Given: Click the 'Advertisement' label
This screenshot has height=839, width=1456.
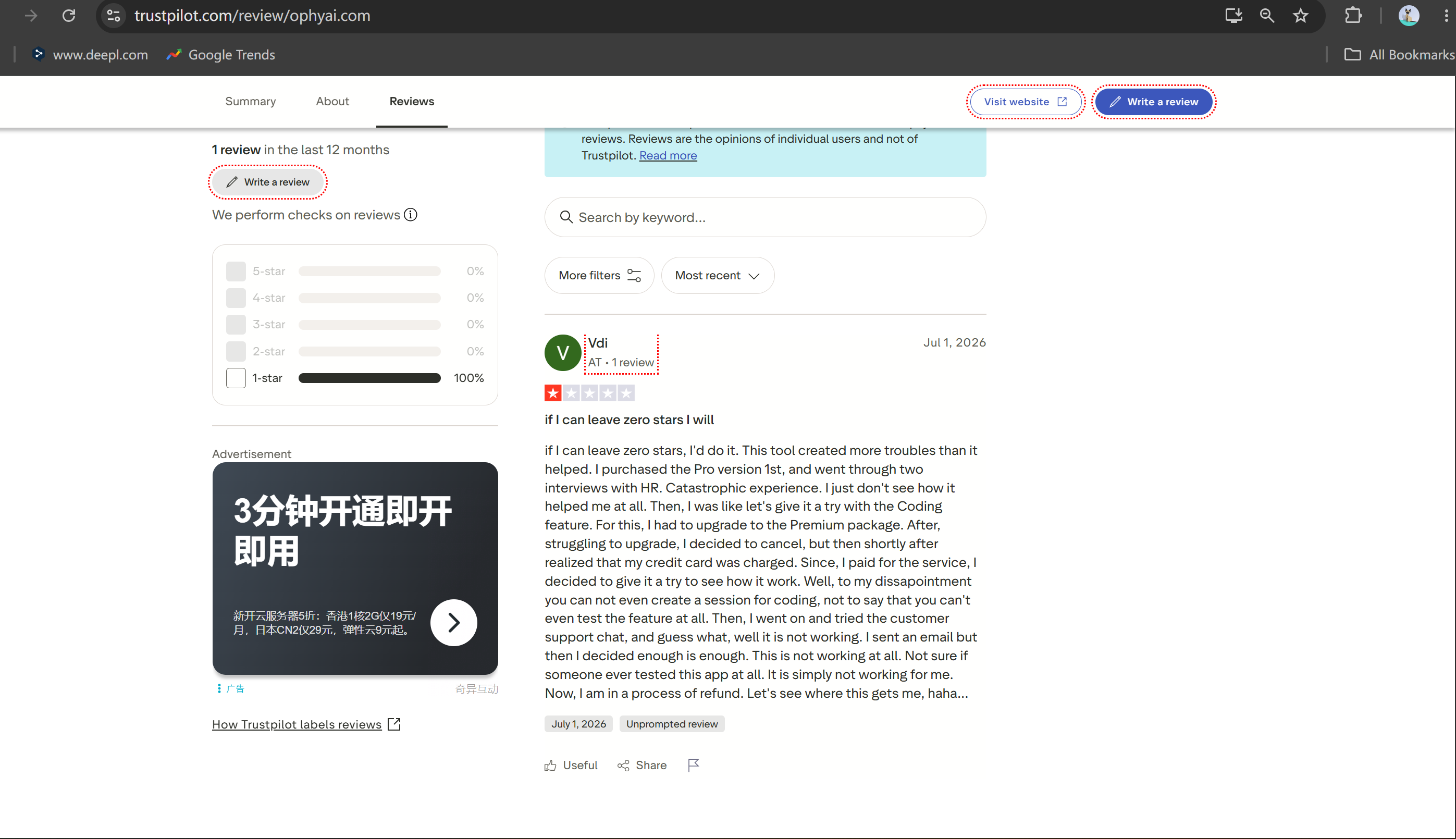Looking at the screenshot, I should 251,454.
